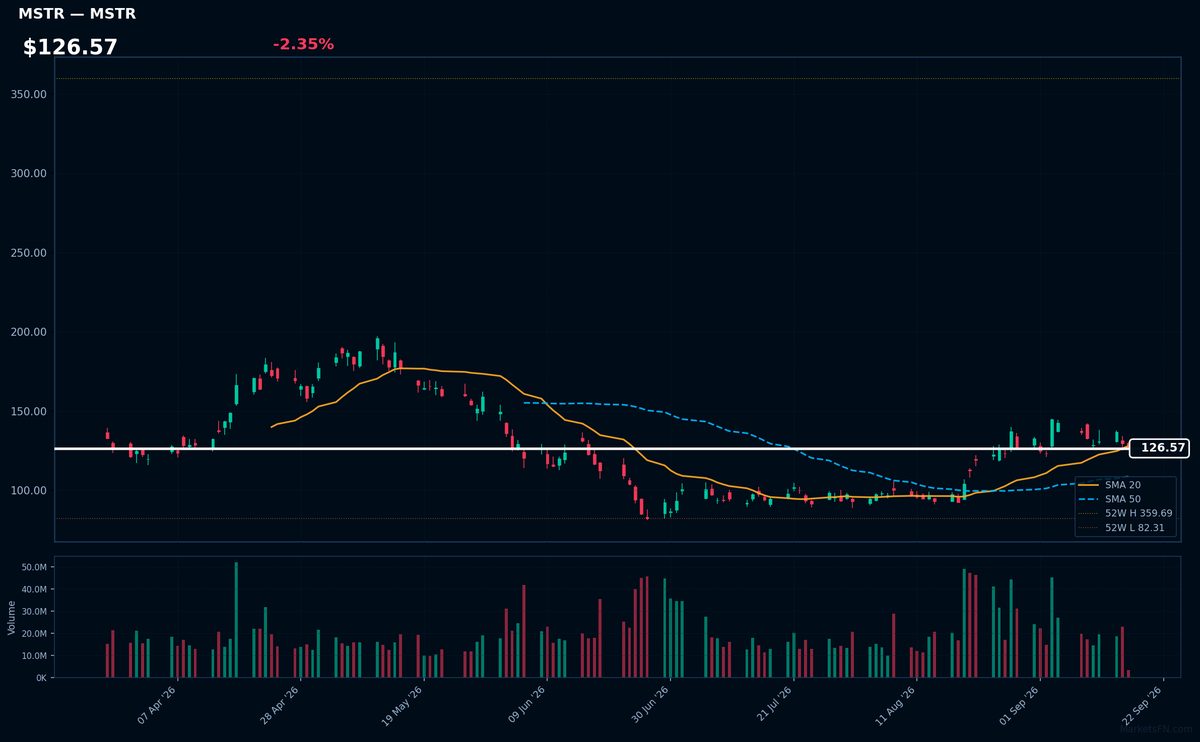
Task: Click the 28 Apr '26 date label
Action: (x=281, y=703)
